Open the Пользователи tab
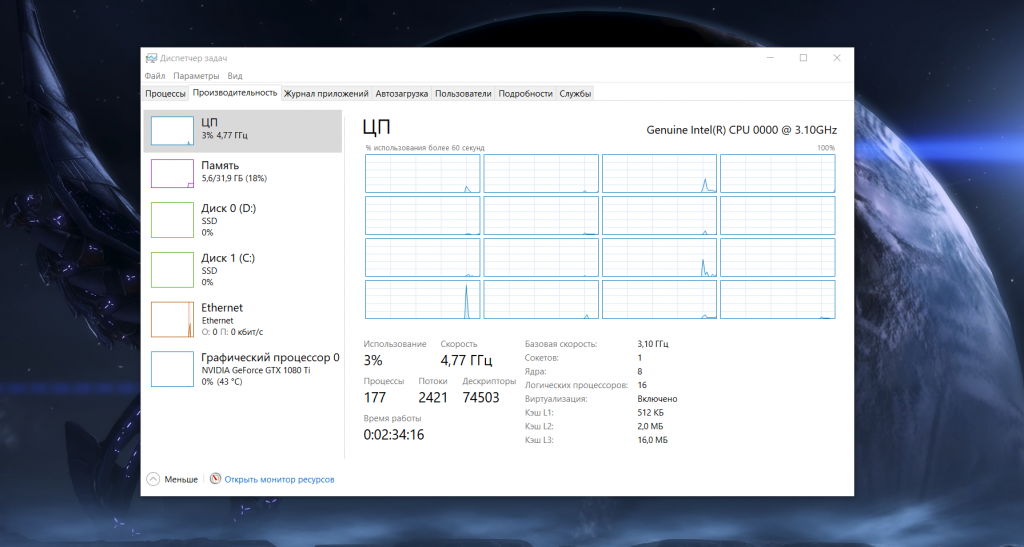The image size is (1024, 547). [463, 94]
